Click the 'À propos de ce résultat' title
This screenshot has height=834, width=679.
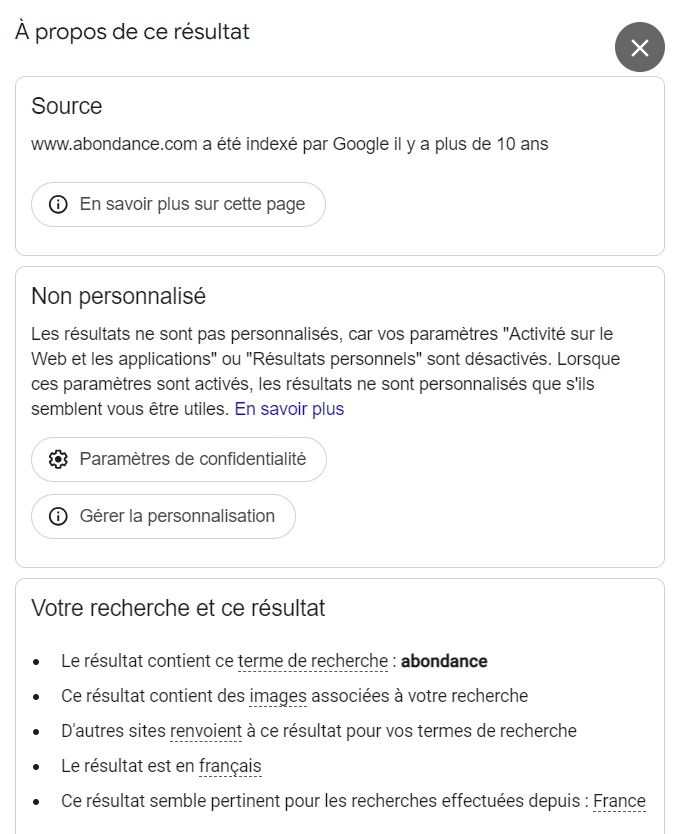click(x=132, y=32)
